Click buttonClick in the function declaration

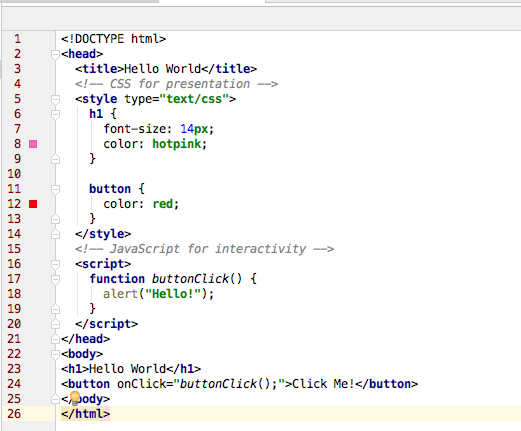pos(191,279)
